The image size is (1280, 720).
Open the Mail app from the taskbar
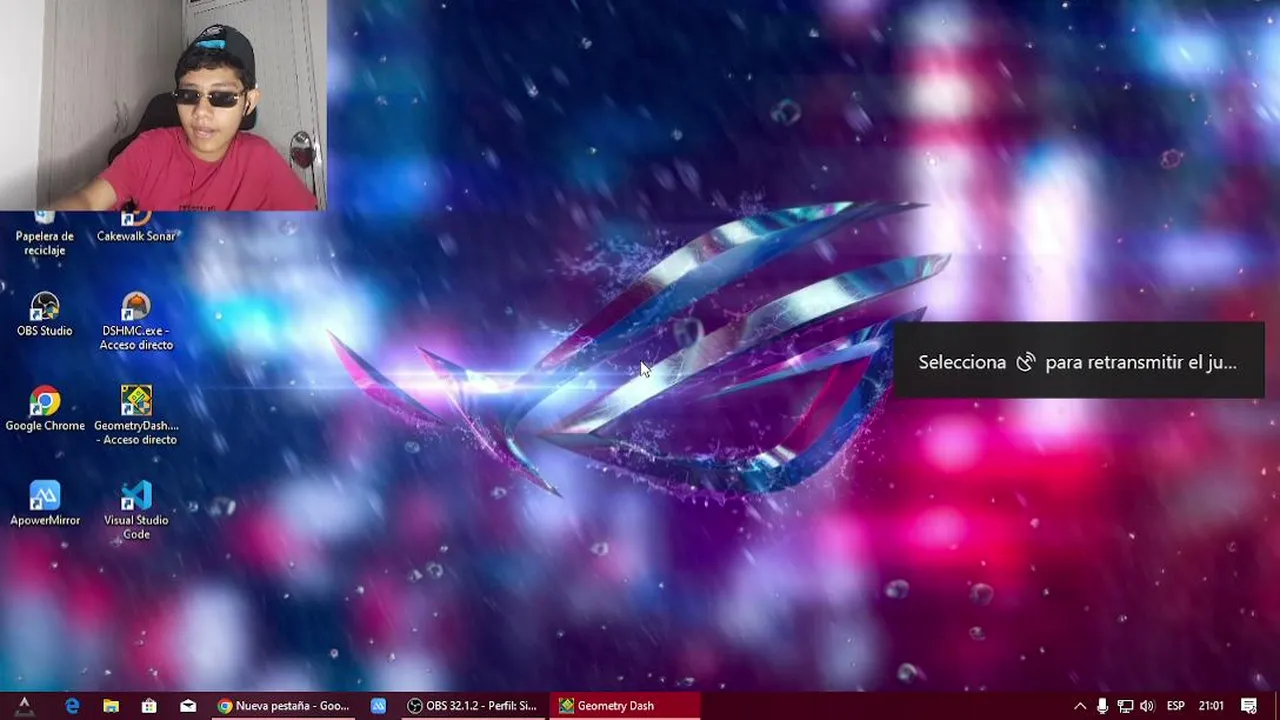(188, 706)
